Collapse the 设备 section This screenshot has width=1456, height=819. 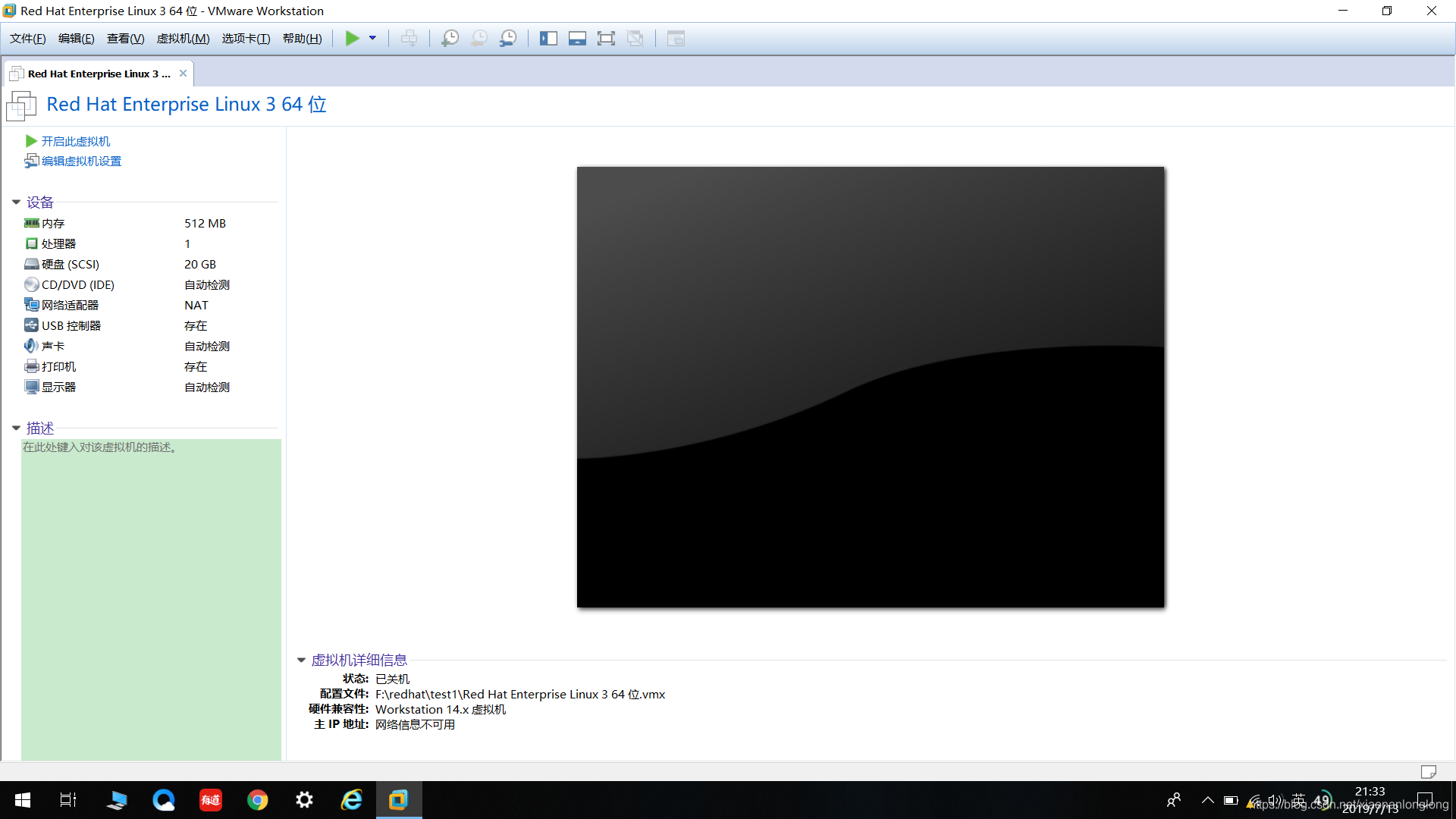tap(16, 202)
